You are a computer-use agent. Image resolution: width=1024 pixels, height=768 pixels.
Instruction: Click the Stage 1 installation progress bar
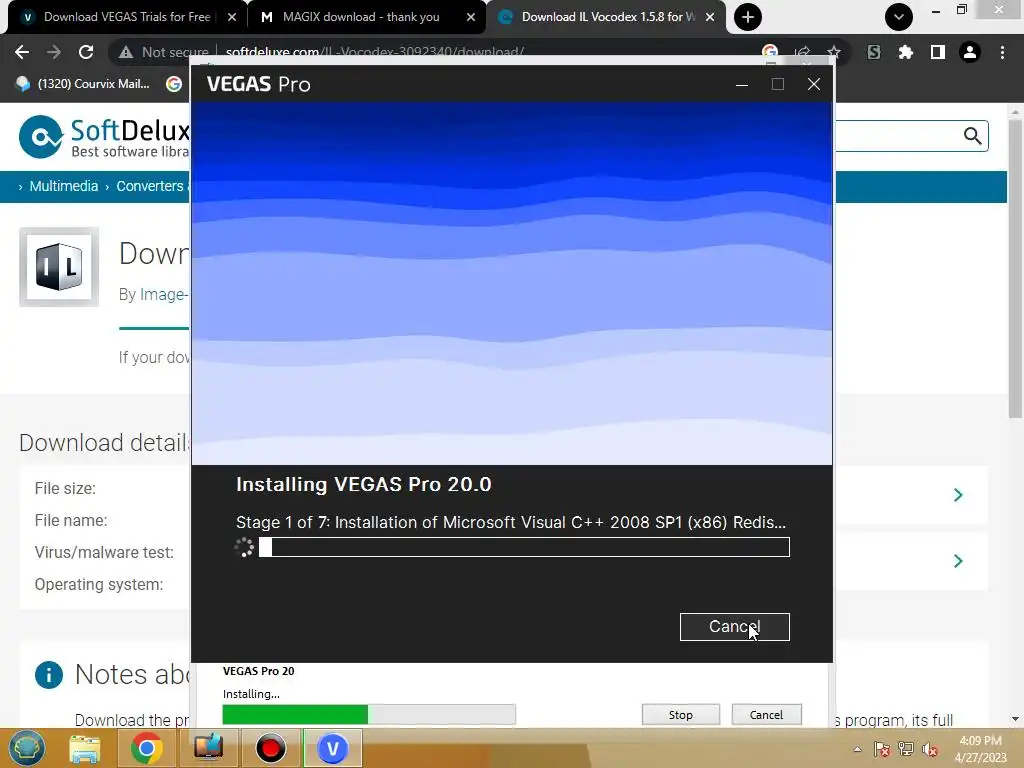pos(524,547)
